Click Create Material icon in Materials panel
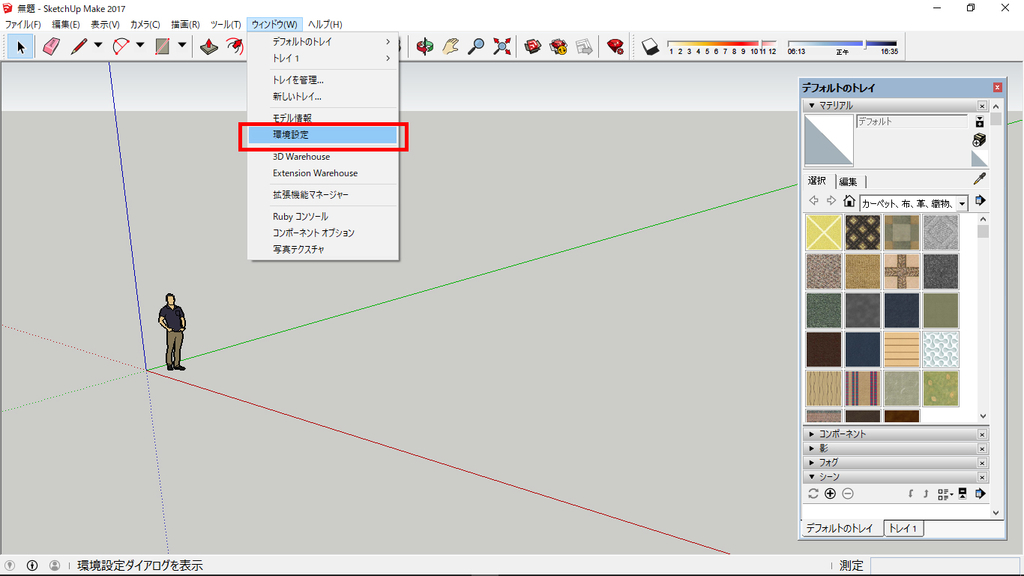1024x576 pixels. pos(979,140)
